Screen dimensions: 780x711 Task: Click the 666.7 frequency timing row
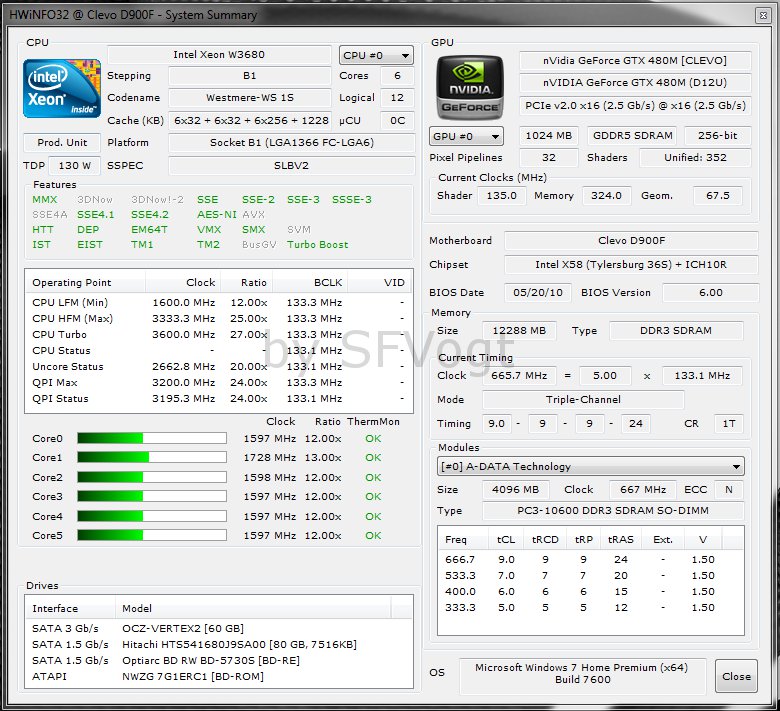click(x=591, y=559)
